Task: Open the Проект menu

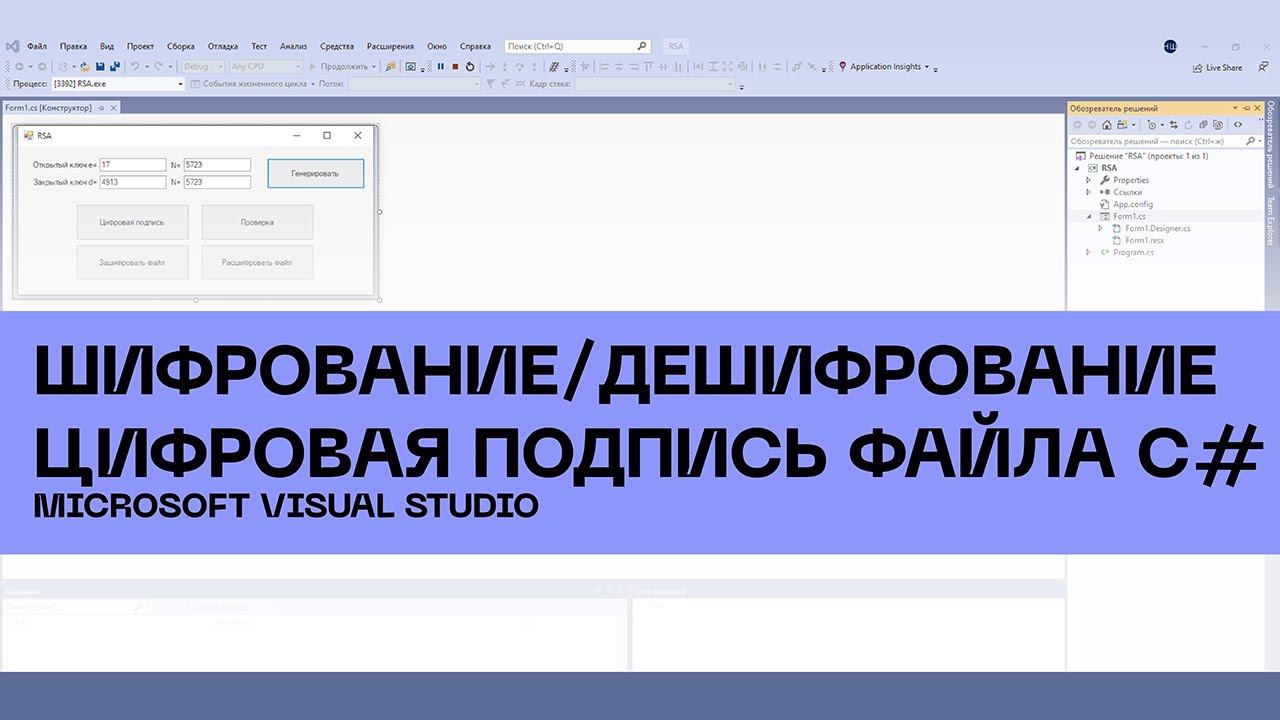Action: click(x=141, y=46)
